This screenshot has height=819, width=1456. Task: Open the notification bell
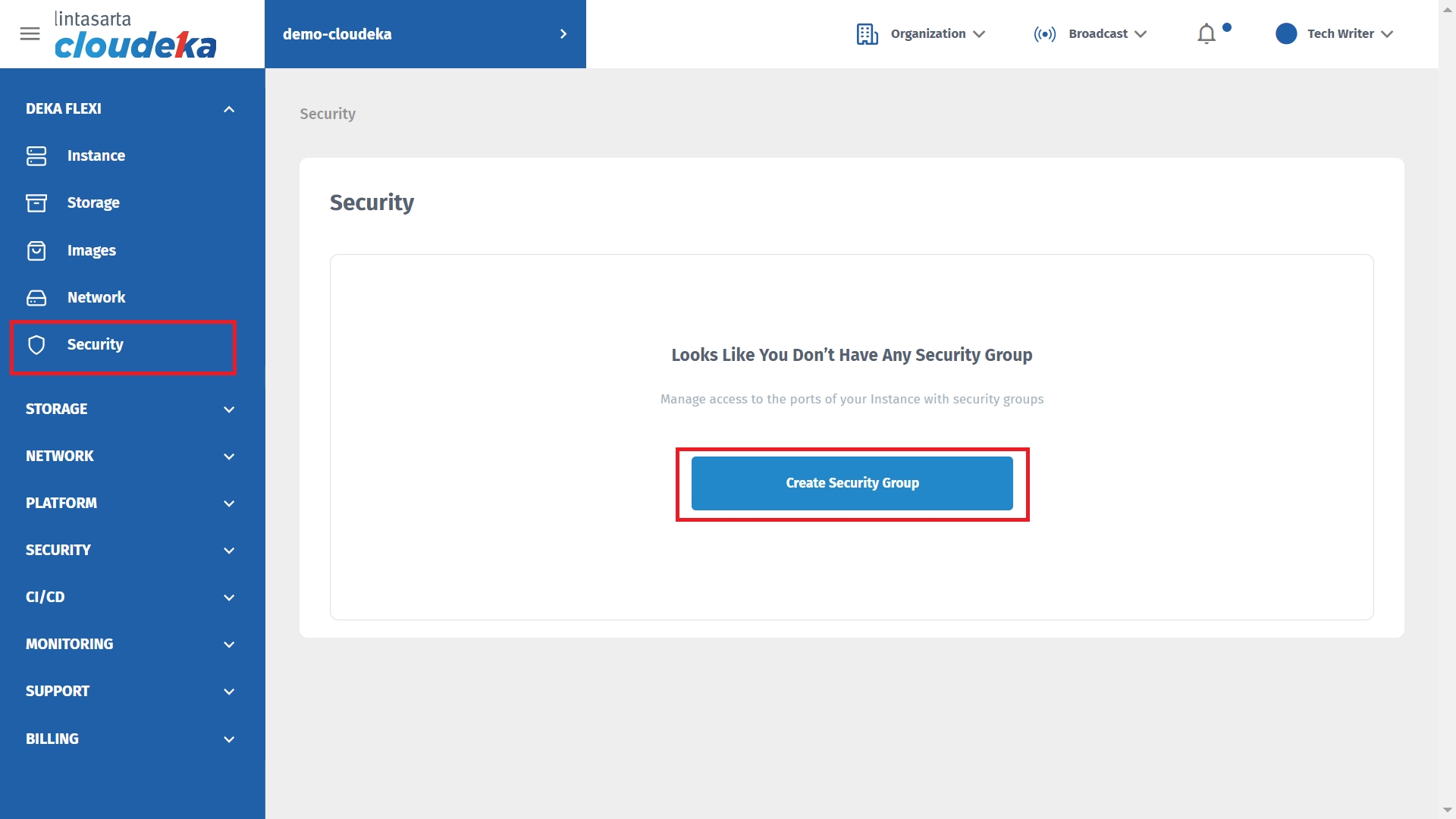click(1207, 34)
